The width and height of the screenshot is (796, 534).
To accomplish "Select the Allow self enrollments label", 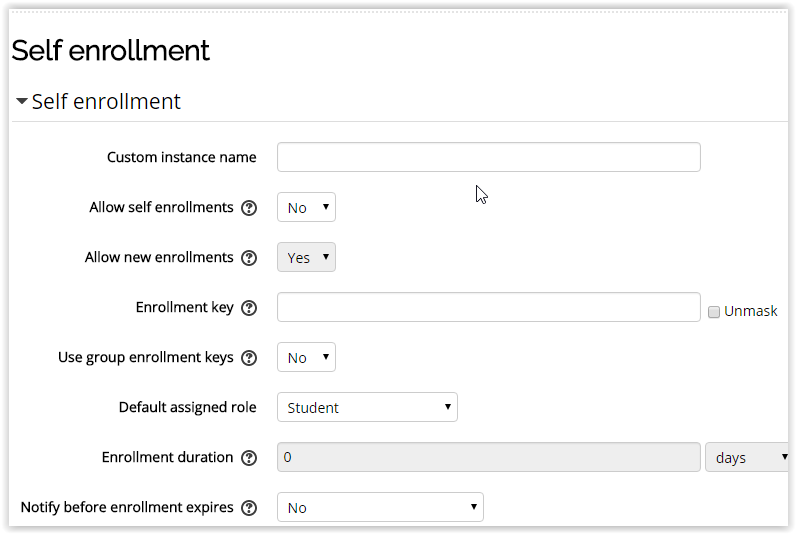I will click(161, 207).
